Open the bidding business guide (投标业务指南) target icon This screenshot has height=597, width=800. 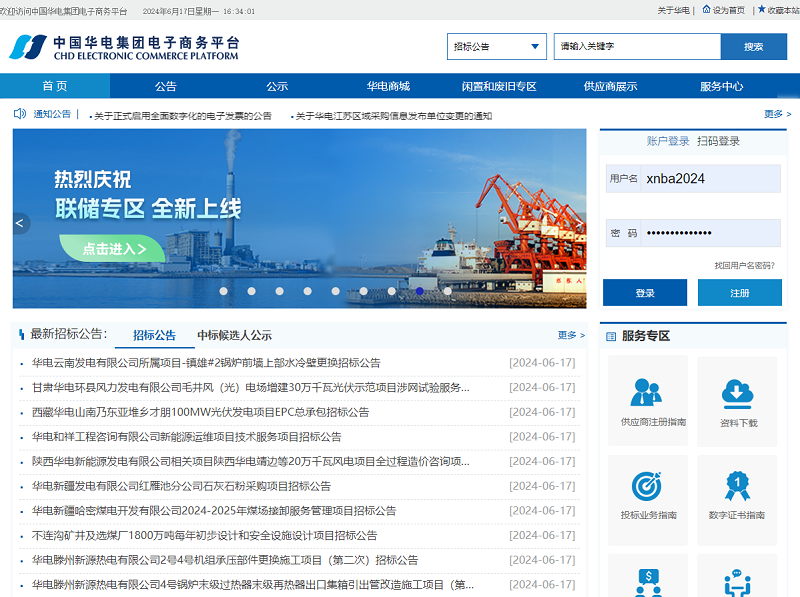coord(647,486)
